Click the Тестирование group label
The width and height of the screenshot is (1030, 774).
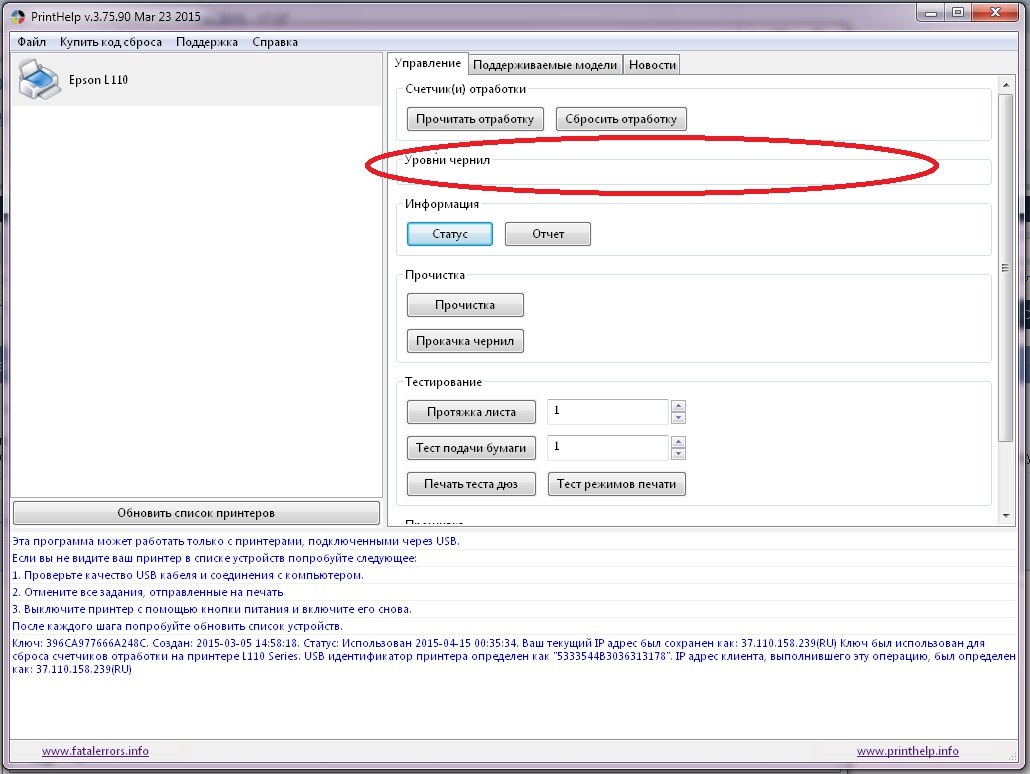pos(443,382)
